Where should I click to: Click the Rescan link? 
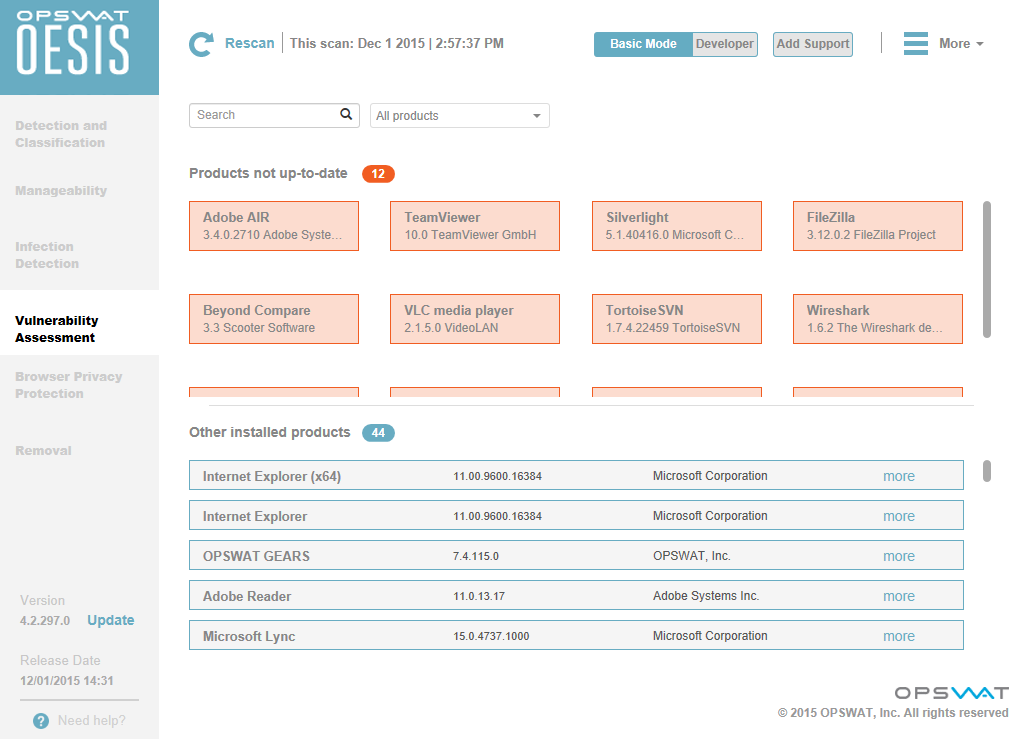coord(249,43)
